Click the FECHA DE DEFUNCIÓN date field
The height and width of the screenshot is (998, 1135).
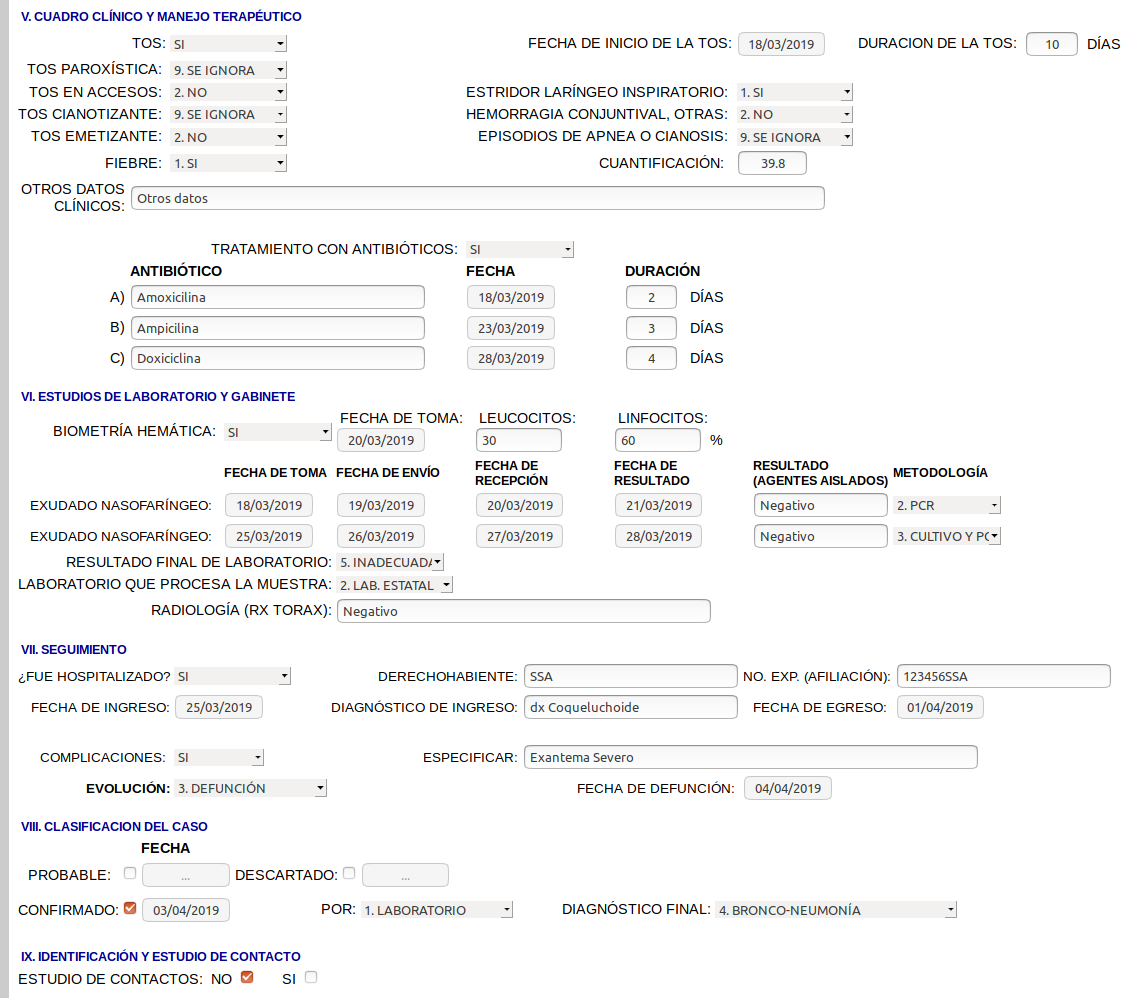click(787, 789)
